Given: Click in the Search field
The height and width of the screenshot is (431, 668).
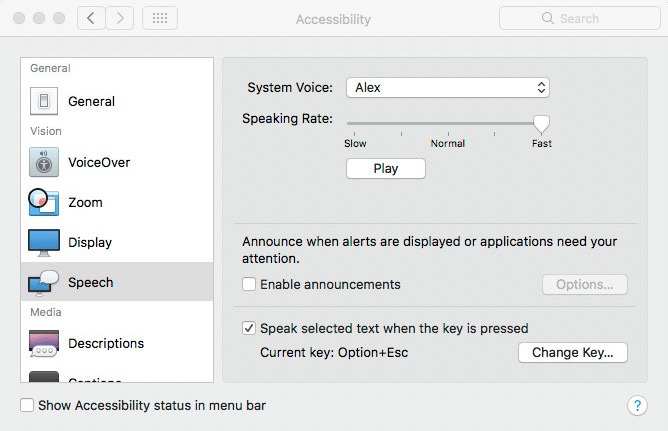Looking at the screenshot, I should 577,19.
